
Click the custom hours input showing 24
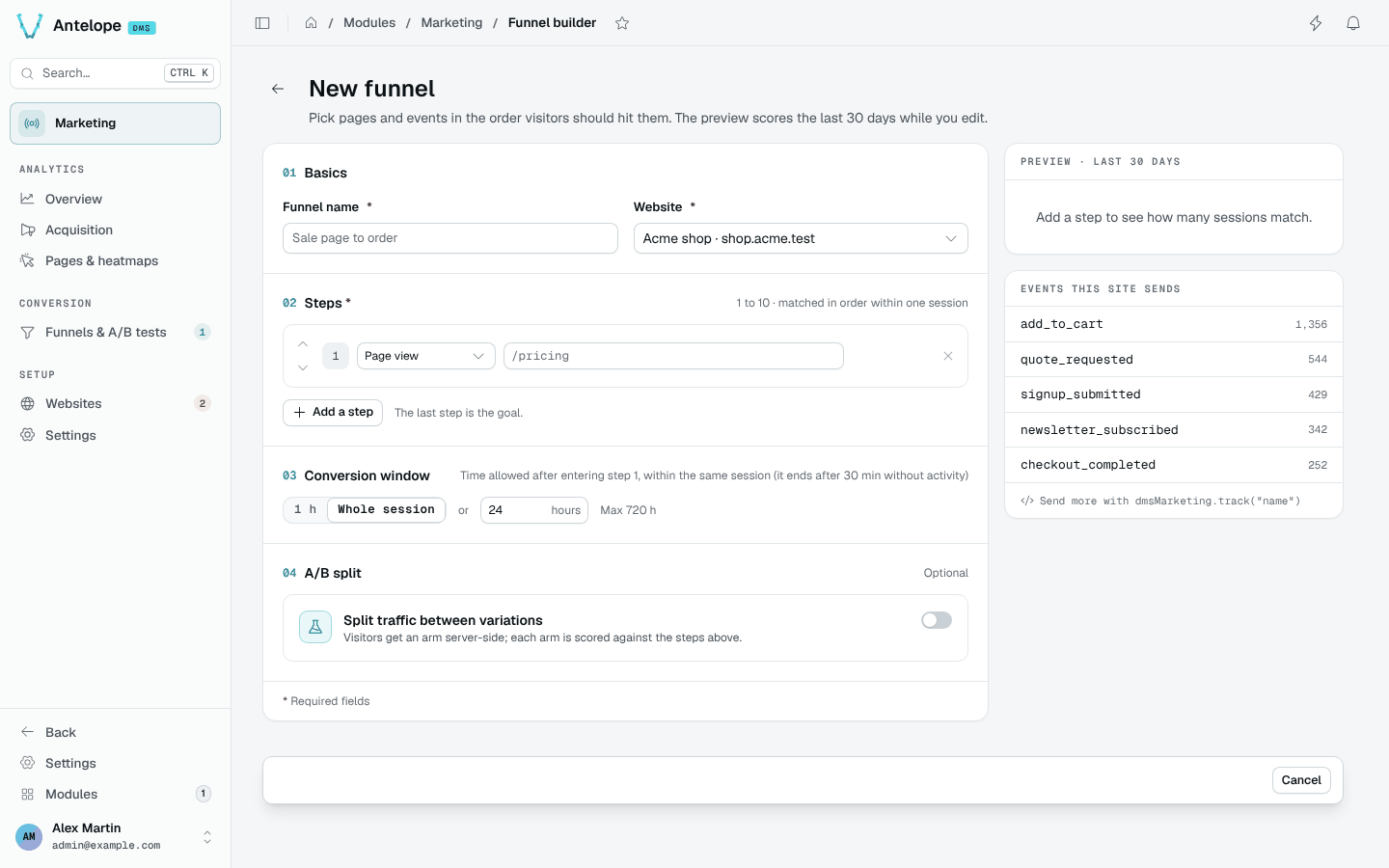[534, 510]
